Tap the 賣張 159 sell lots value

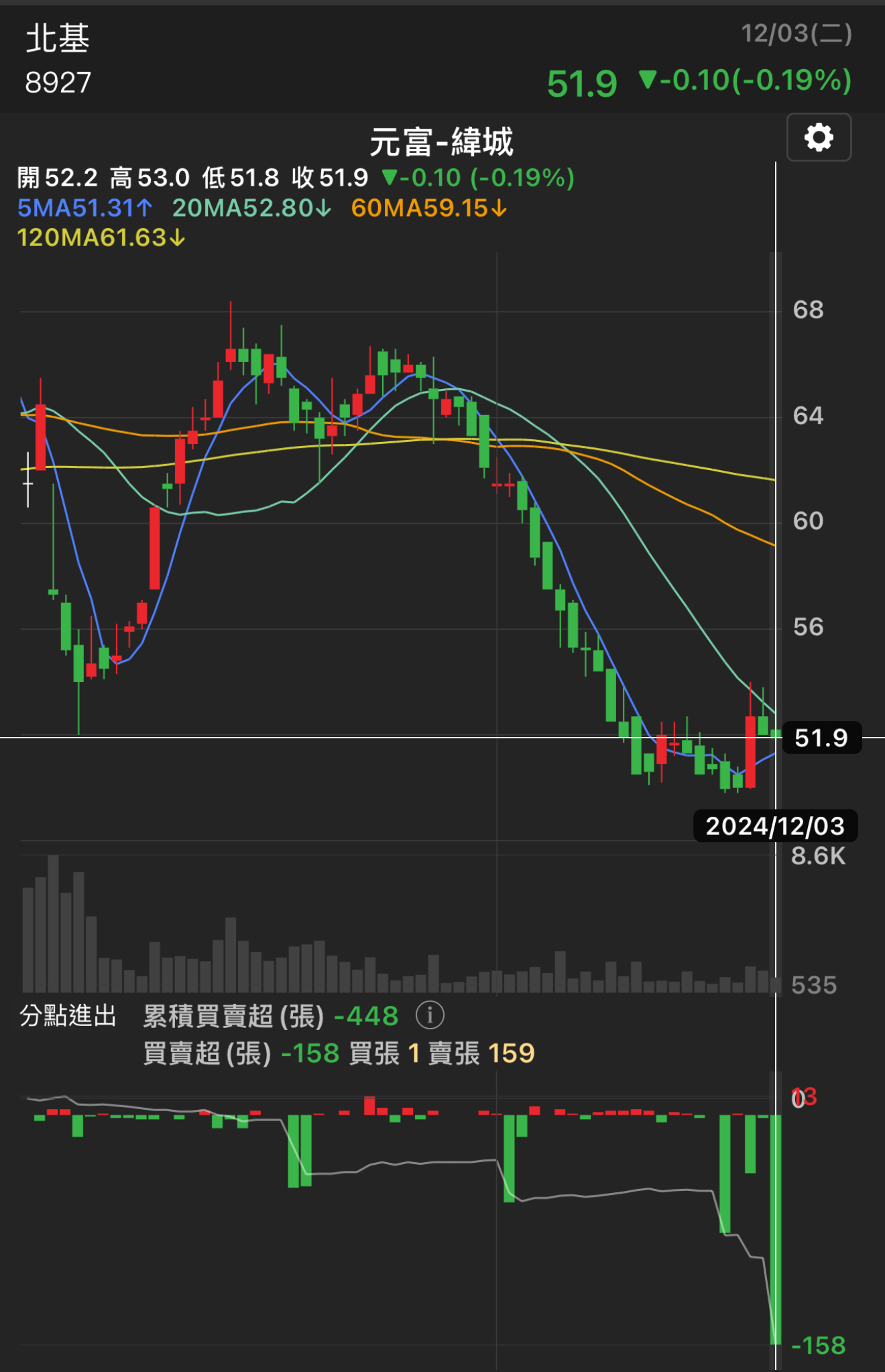point(481,1053)
